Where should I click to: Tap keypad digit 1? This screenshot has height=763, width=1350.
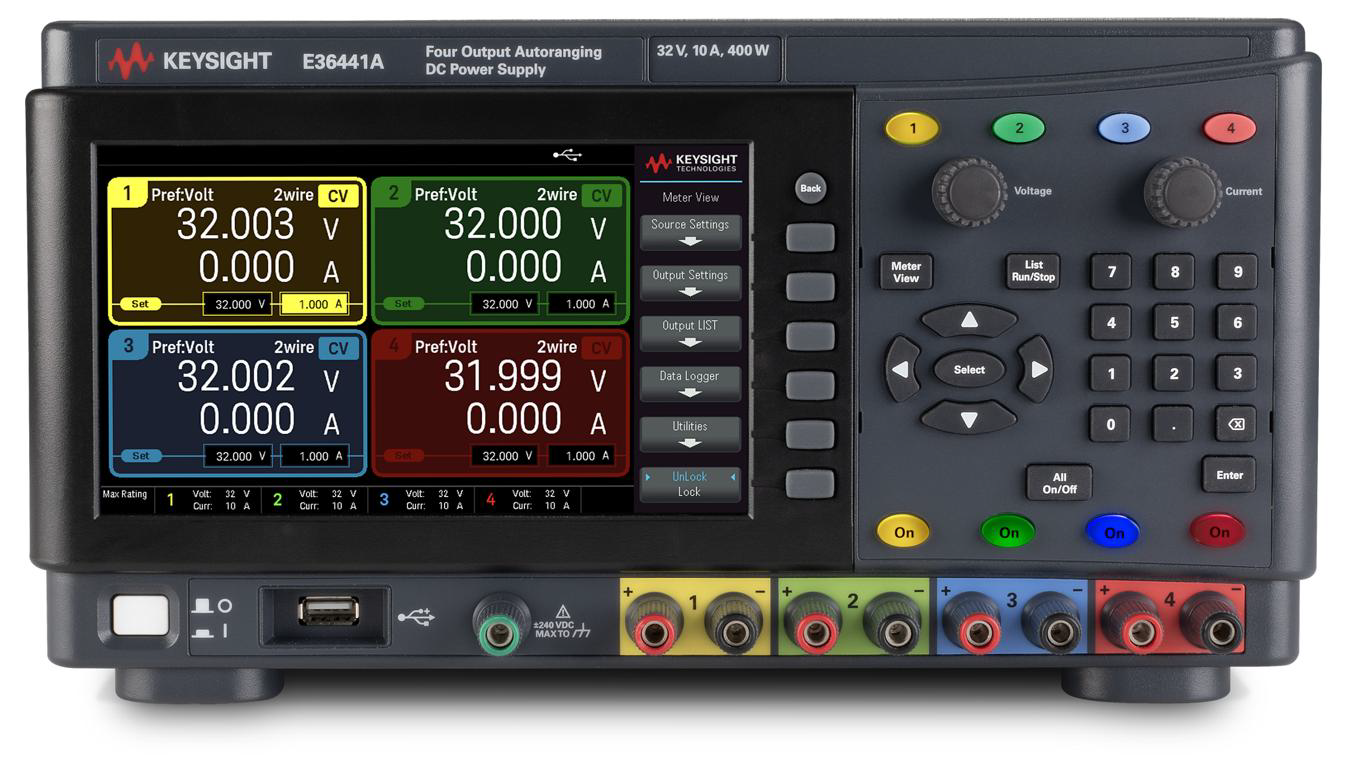[x=1111, y=374]
